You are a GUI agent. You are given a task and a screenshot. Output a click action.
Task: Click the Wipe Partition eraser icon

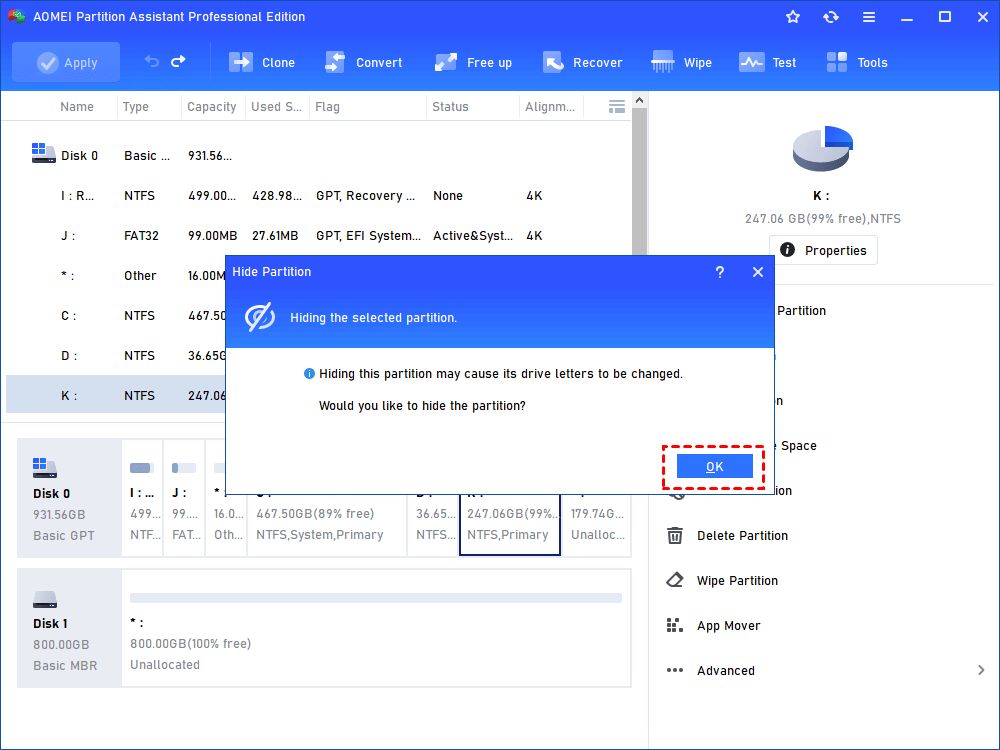(x=675, y=580)
